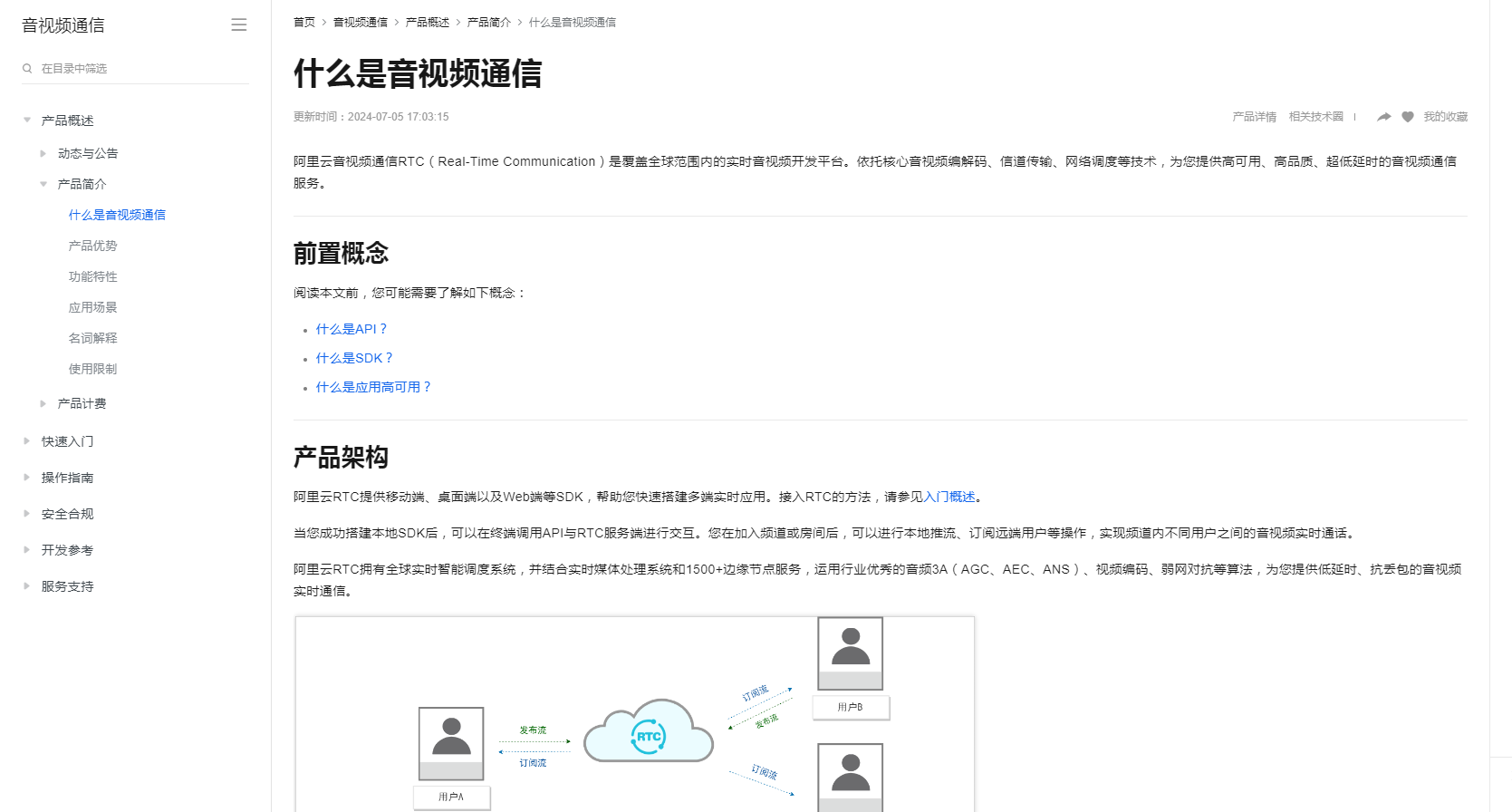
Task: Click the 前置概念 section heading
Action: point(341,254)
